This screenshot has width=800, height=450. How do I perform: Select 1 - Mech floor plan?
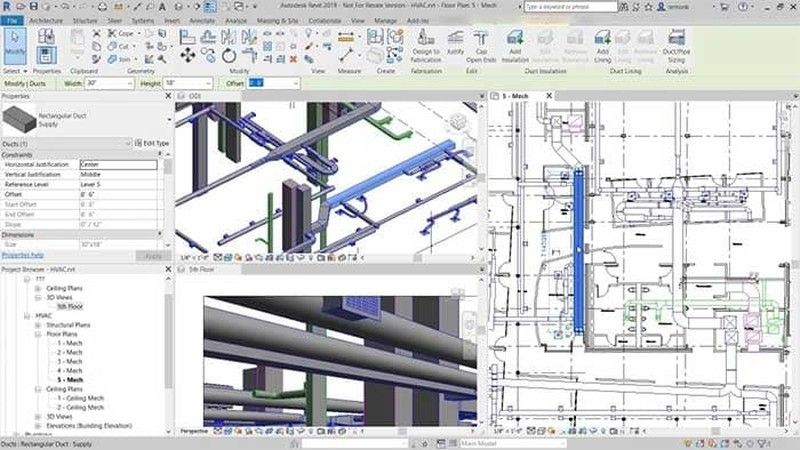tap(69, 343)
